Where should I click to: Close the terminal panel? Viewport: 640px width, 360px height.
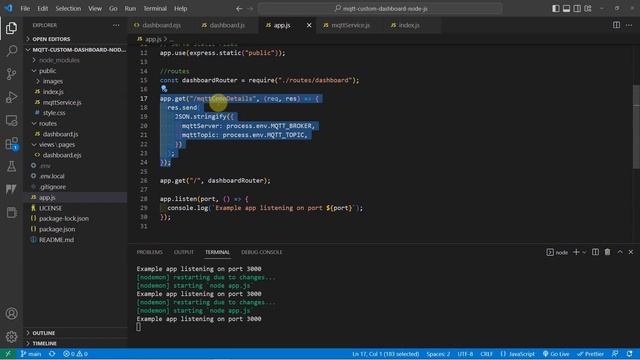(x=631, y=252)
